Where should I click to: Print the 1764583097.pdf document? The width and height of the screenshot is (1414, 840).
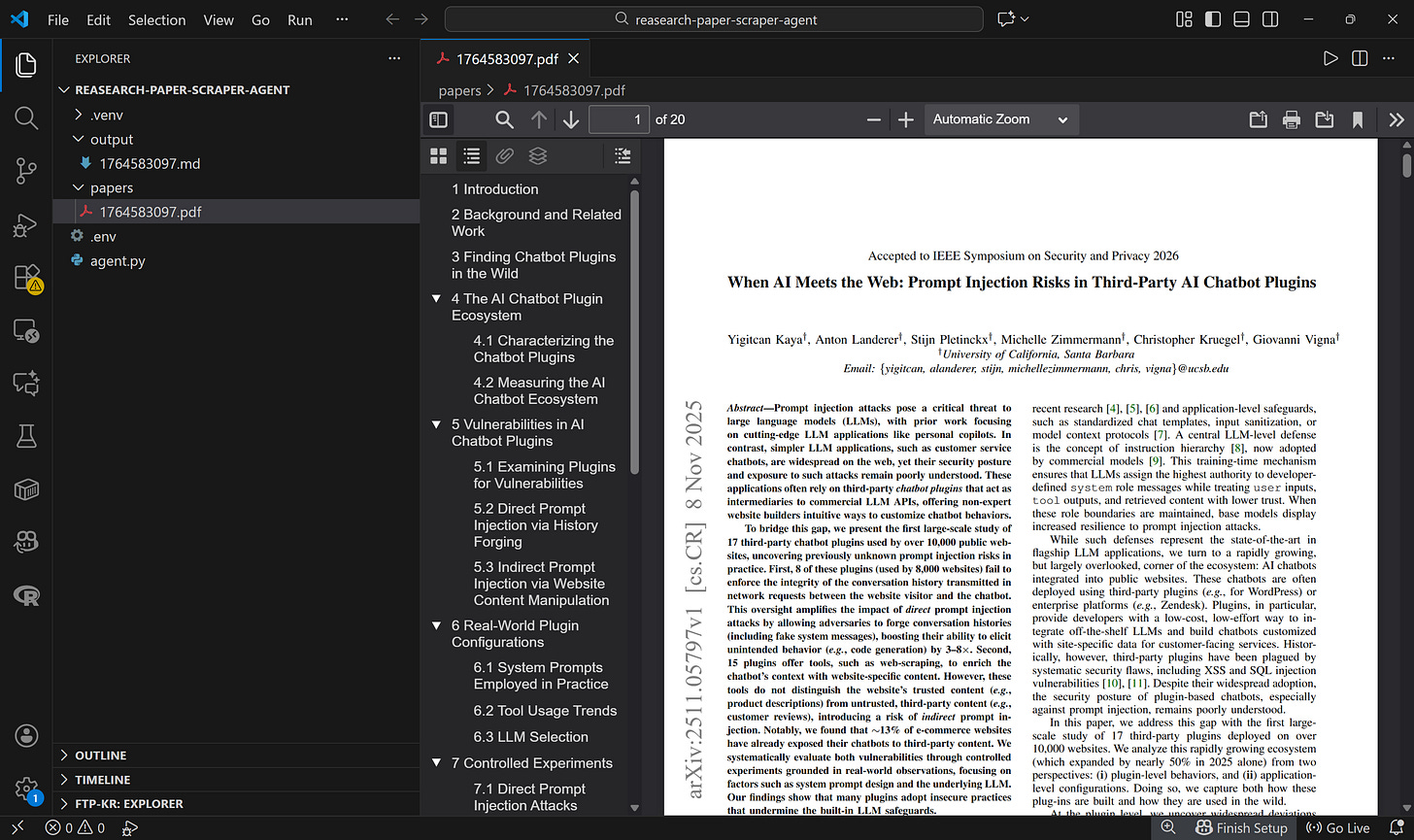tap(1291, 118)
